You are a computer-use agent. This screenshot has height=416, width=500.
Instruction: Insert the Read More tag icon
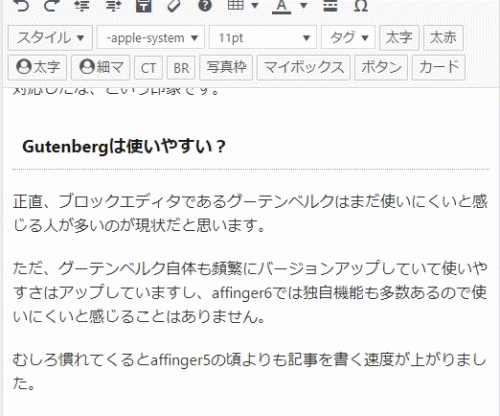coord(330,5)
